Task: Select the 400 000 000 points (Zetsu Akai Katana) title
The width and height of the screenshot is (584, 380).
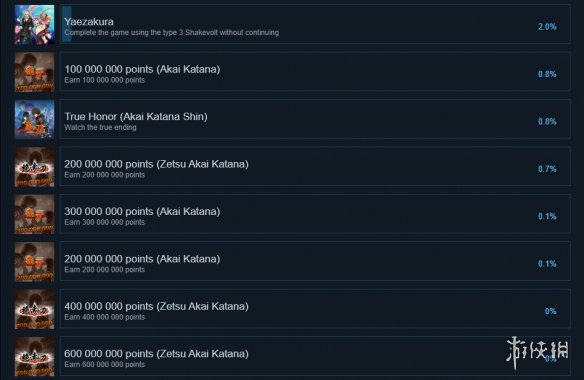Action: [x=156, y=306]
